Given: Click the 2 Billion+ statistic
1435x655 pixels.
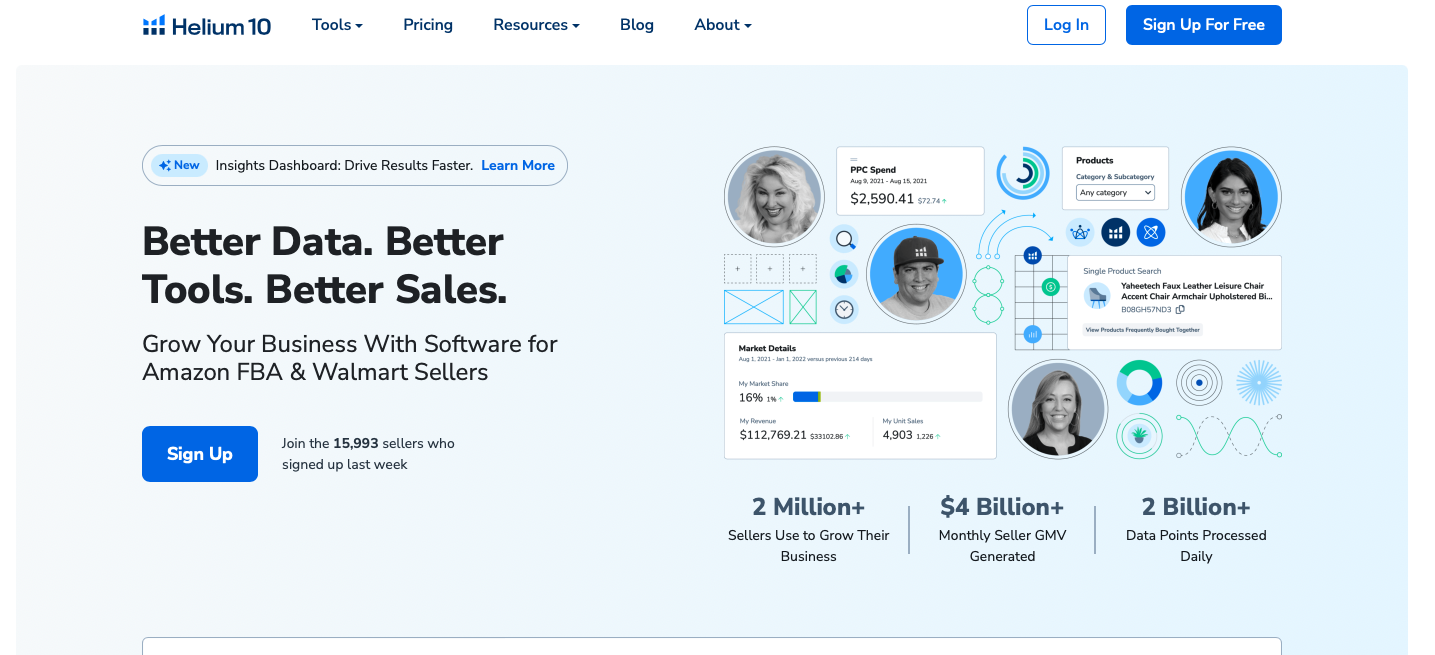Looking at the screenshot, I should (1196, 507).
